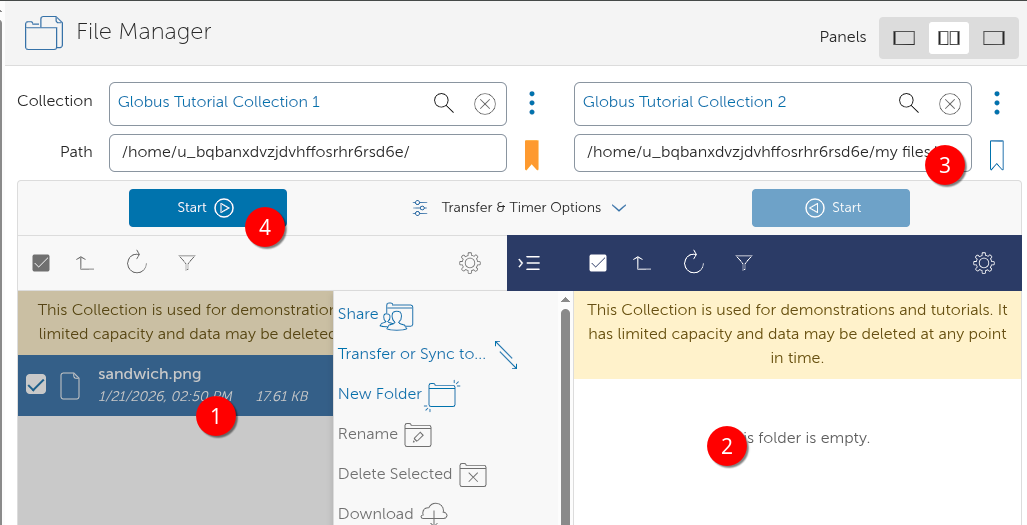Open the orange bookmark for left path
The width and height of the screenshot is (1027, 525).
(532, 154)
